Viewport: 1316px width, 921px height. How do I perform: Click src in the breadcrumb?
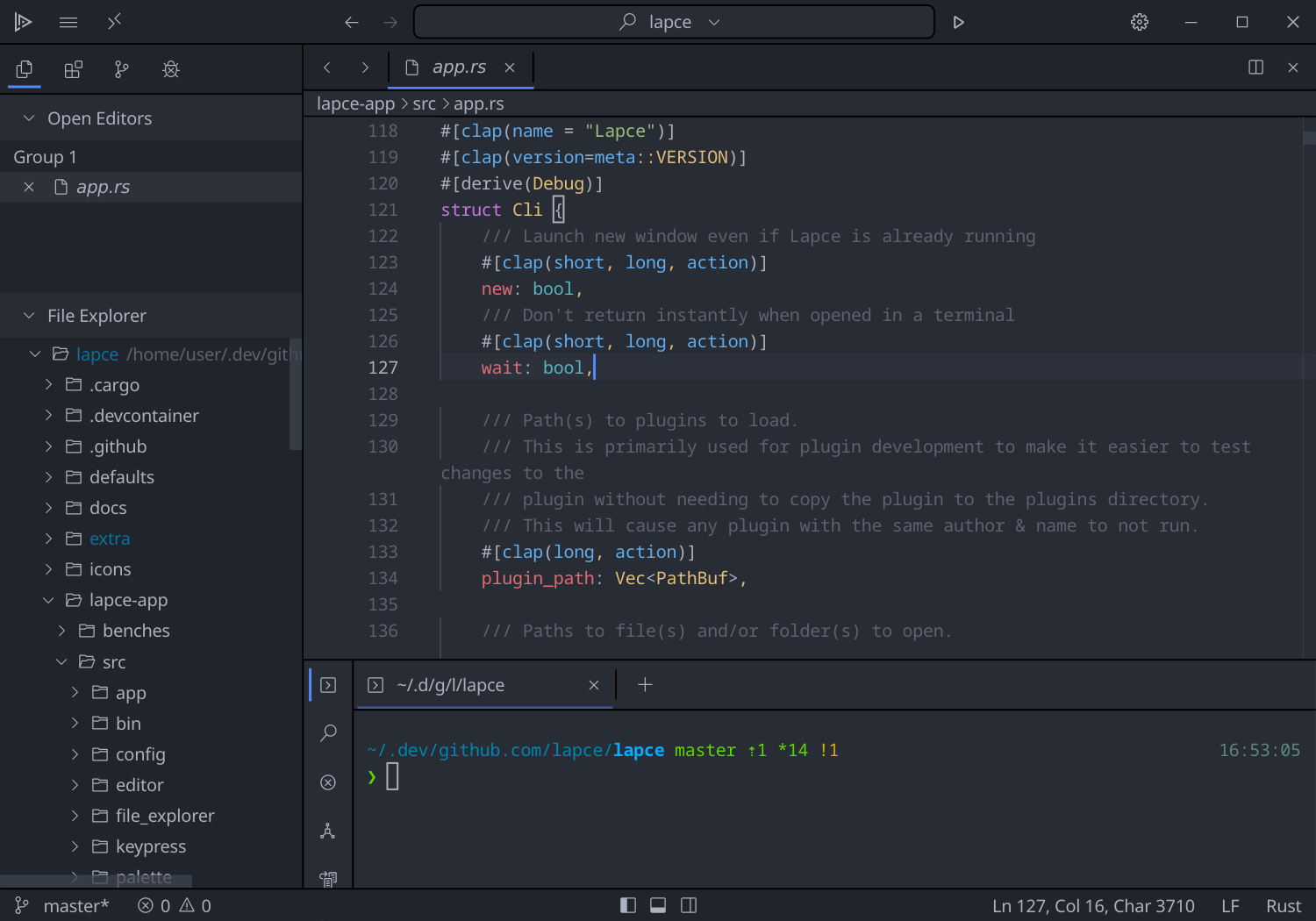tap(425, 104)
